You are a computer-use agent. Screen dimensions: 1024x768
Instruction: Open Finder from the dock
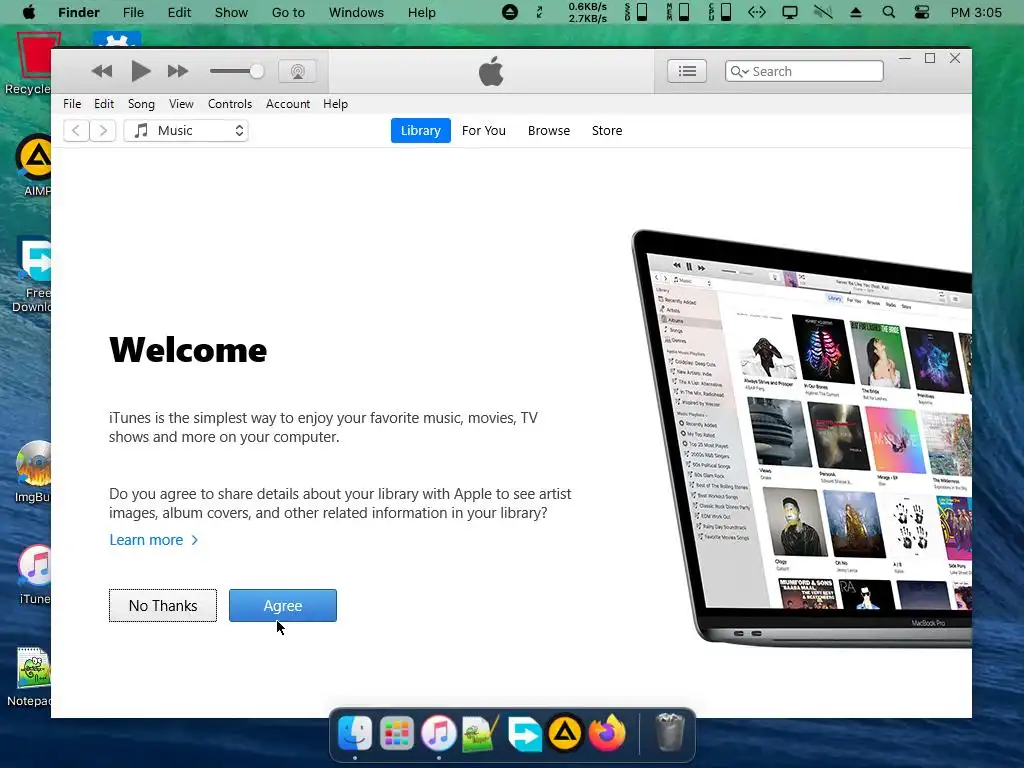[355, 733]
